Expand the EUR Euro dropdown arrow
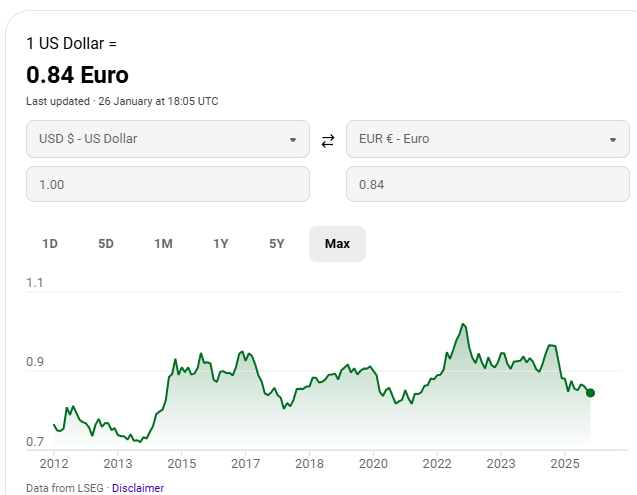The width and height of the screenshot is (637, 495). (613, 140)
